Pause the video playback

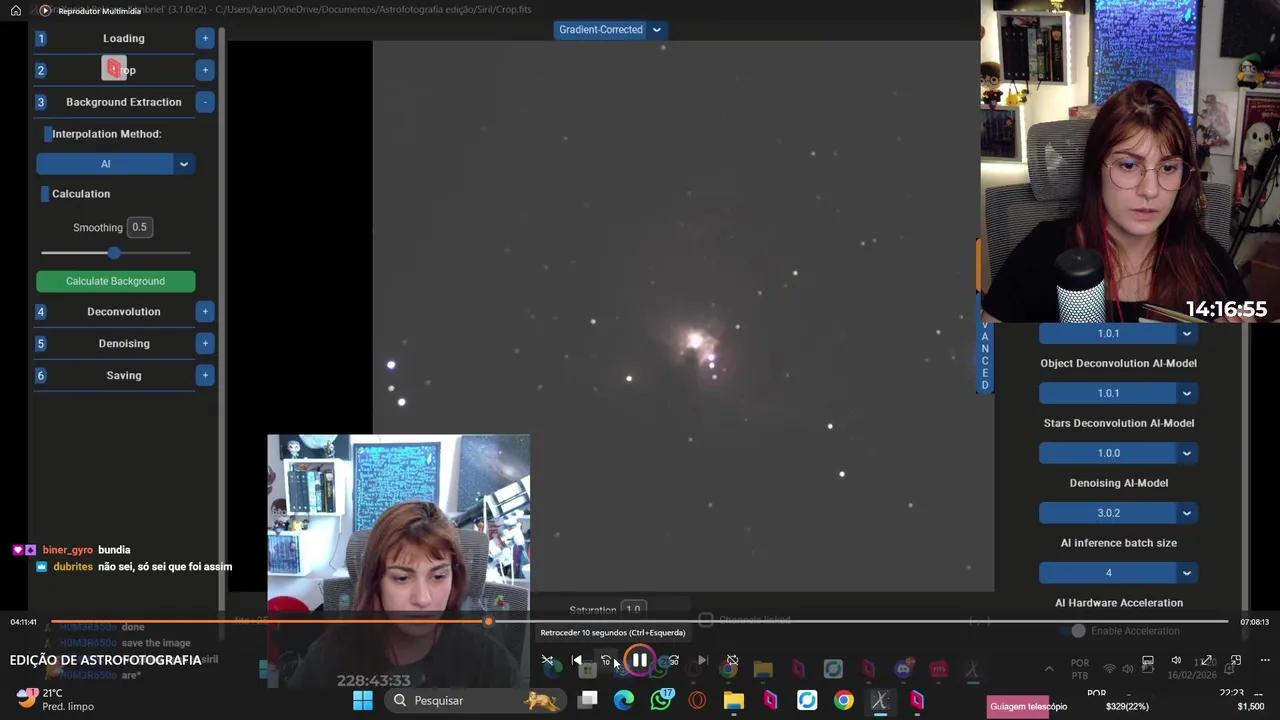tap(639, 660)
